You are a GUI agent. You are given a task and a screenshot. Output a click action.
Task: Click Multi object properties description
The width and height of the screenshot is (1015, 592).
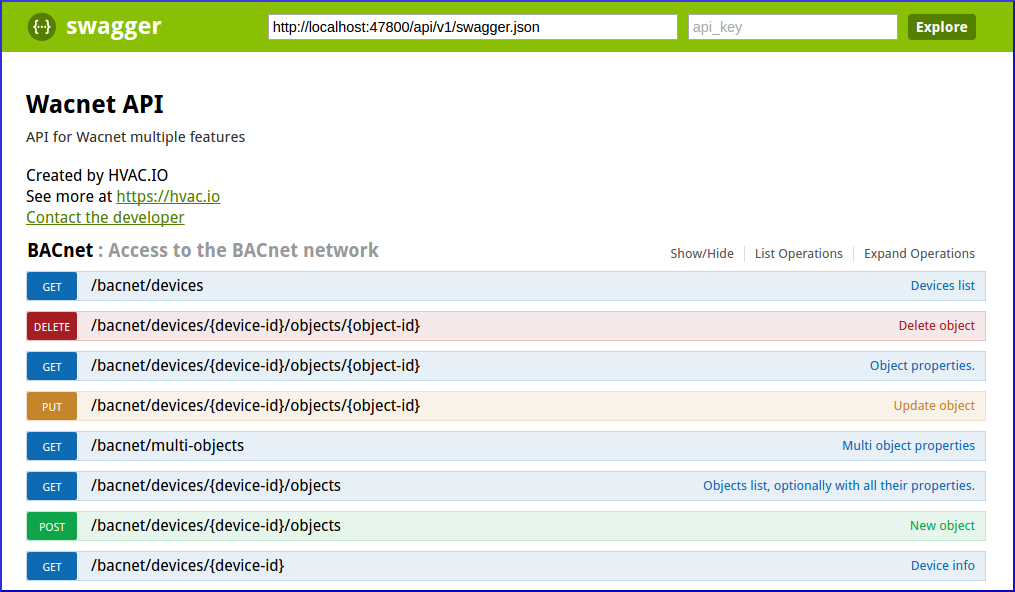click(908, 446)
